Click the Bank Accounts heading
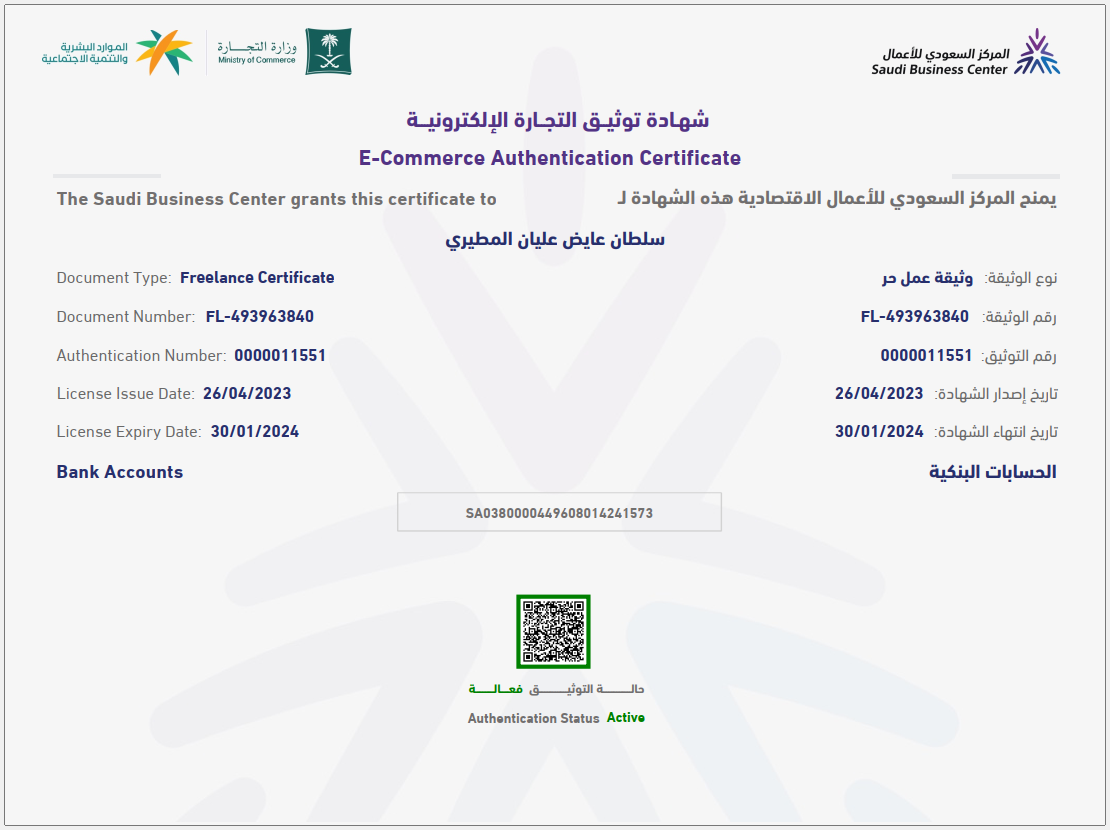This screenshot has height=830, width=1110. pos(120,472)
